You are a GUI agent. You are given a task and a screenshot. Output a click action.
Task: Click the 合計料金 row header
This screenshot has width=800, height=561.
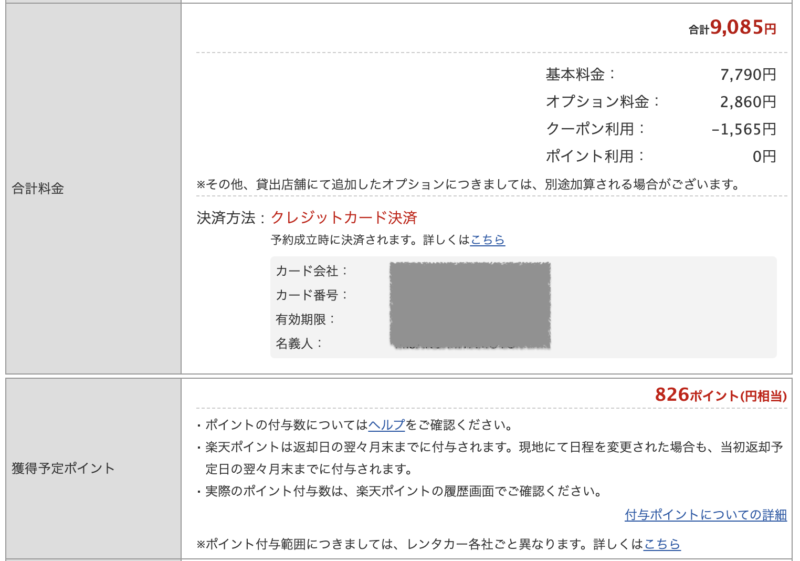coord(38,188)
